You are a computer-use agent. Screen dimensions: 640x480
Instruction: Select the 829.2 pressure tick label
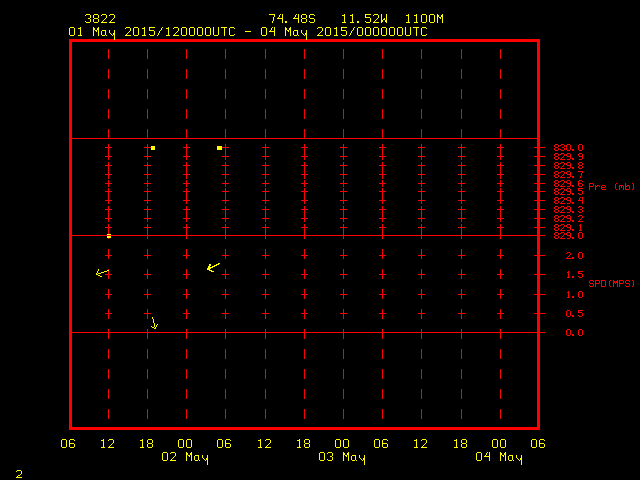click(568, 218)
